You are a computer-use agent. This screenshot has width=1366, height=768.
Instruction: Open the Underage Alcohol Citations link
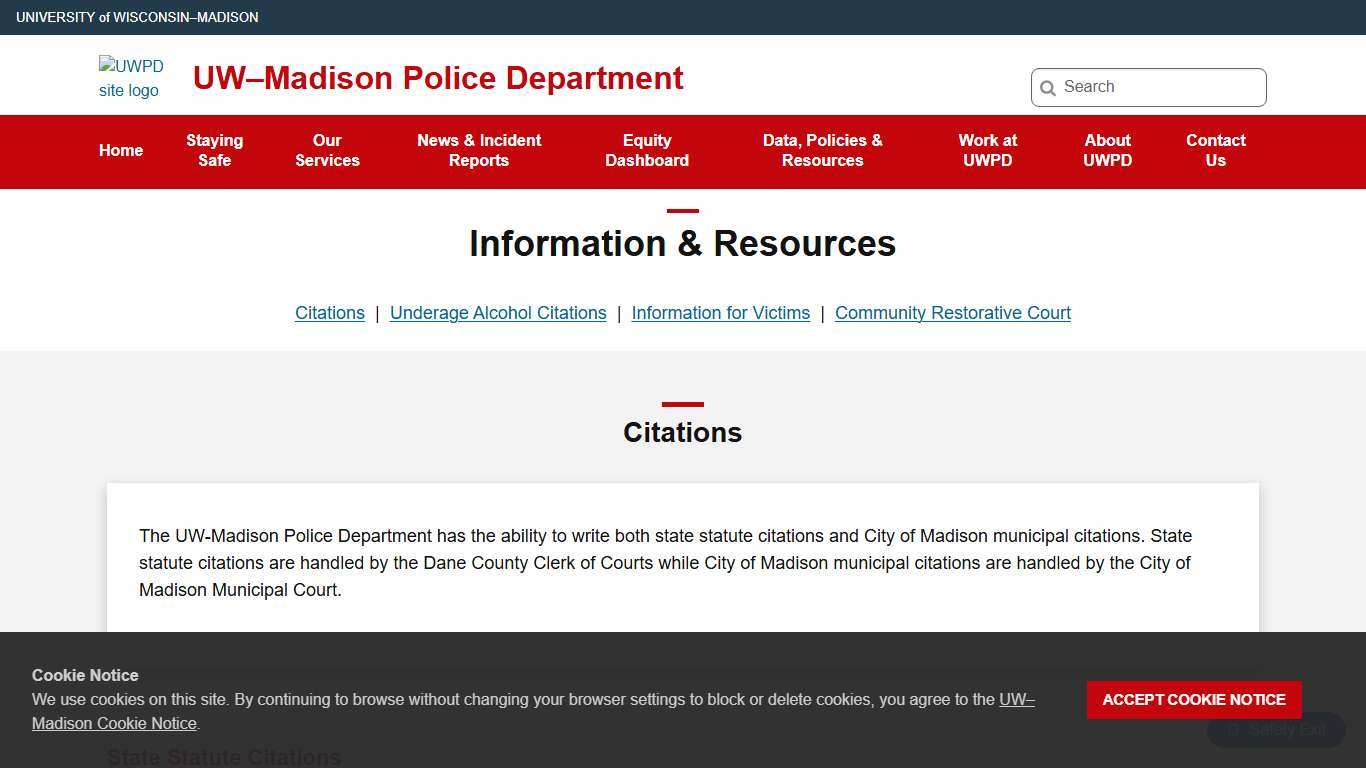497,313
